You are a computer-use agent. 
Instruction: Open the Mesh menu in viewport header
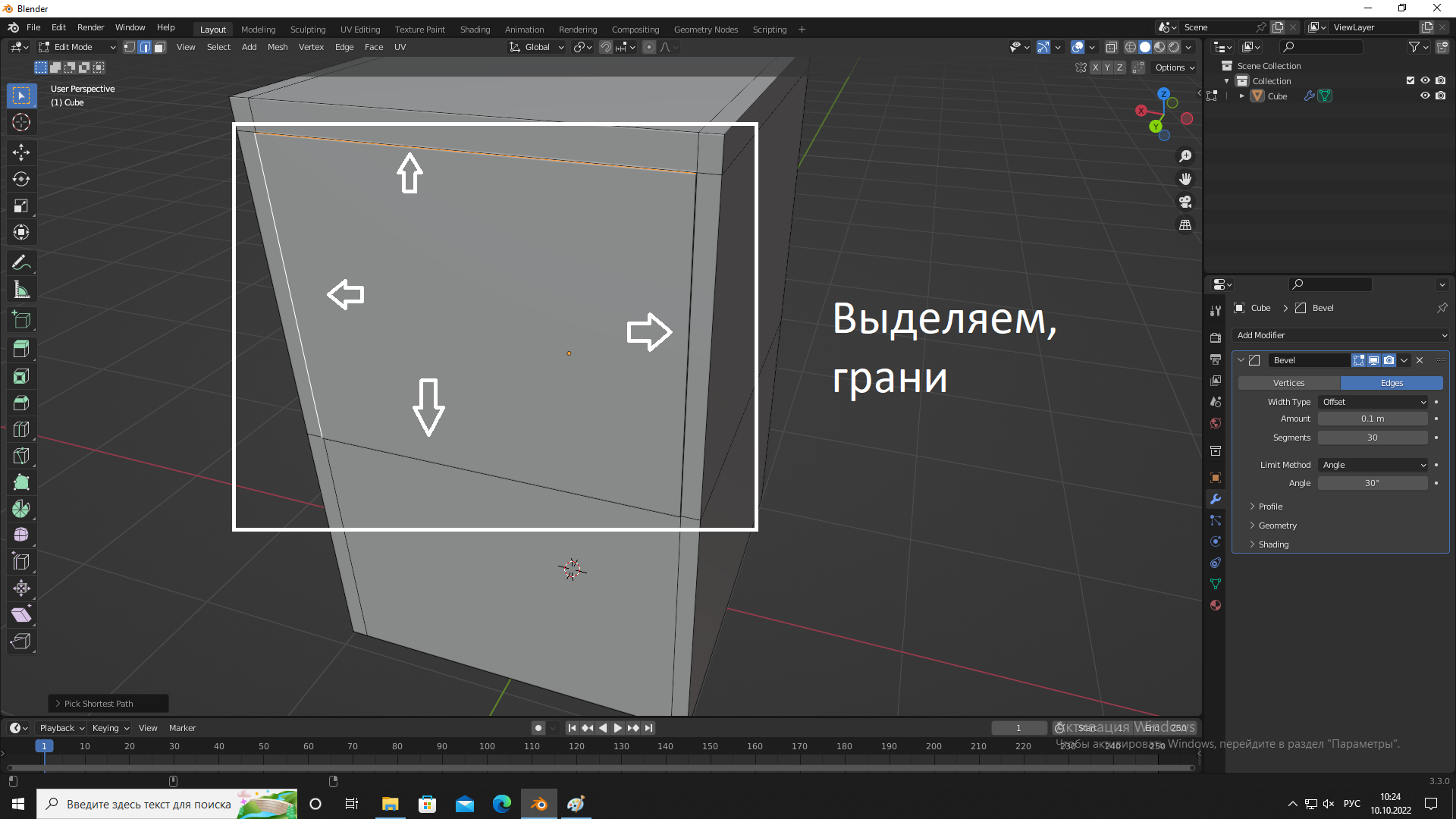278,47
